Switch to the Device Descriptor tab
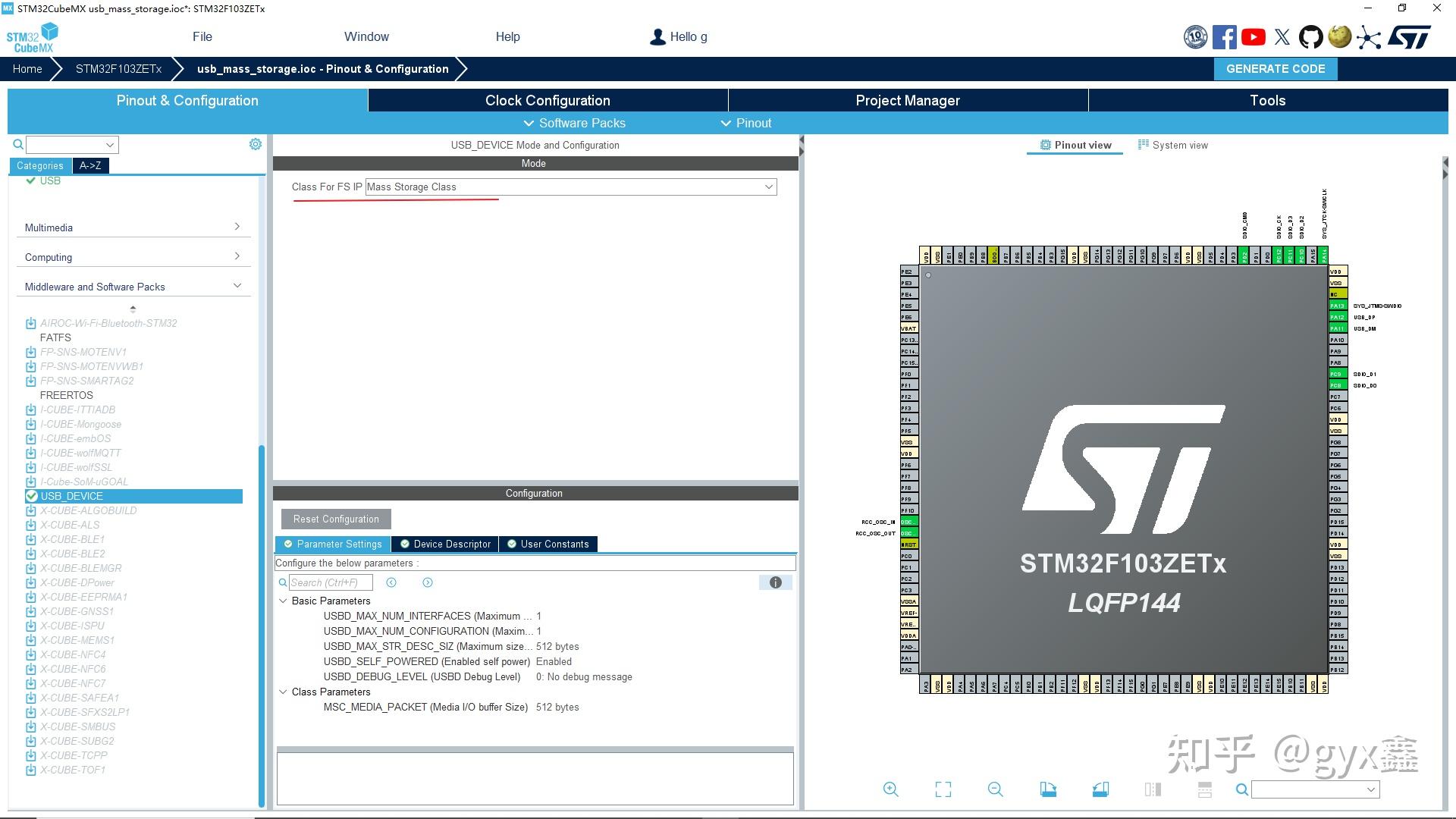Screen dimensions: 1456x819 tap(445, 544)
